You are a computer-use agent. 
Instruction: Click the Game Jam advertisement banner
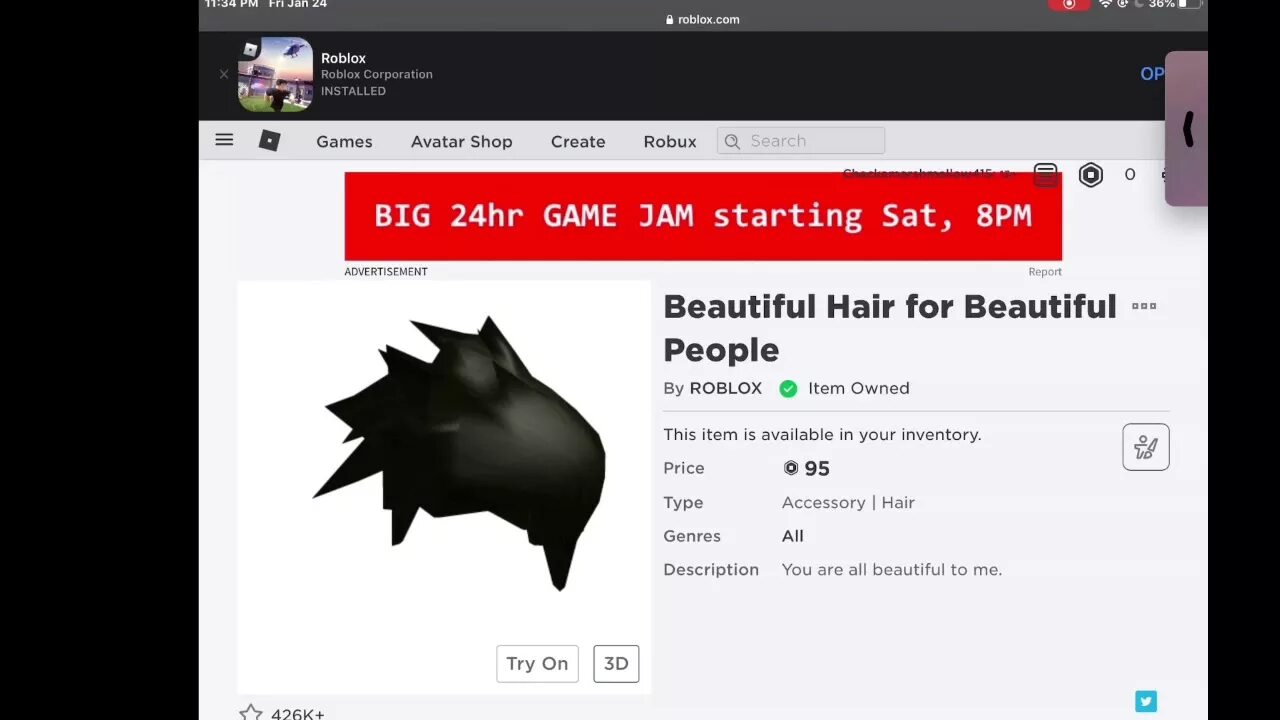coord(703,216)
